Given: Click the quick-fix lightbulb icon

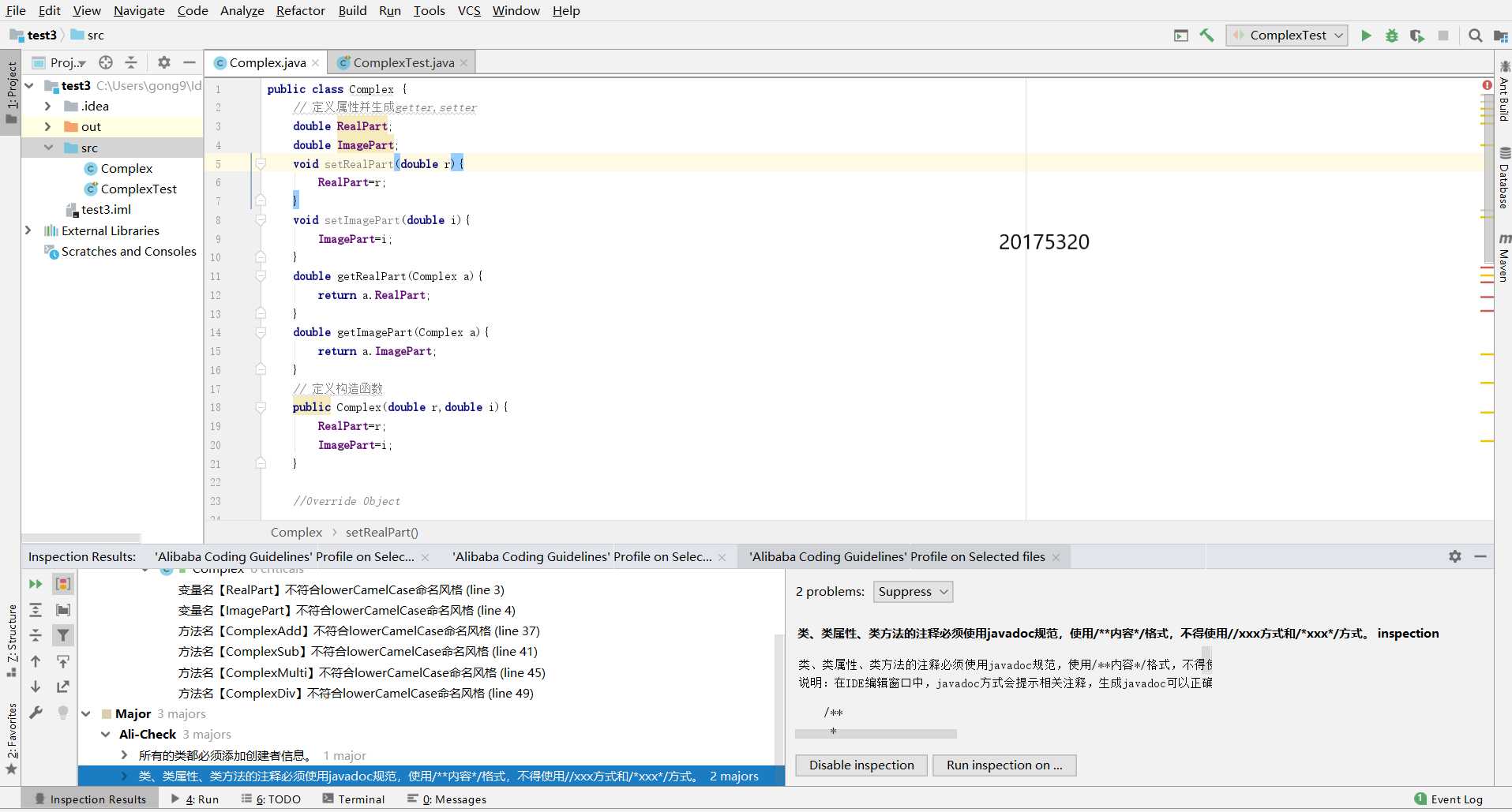Looking at the screenshot, I should click(63, 713).
